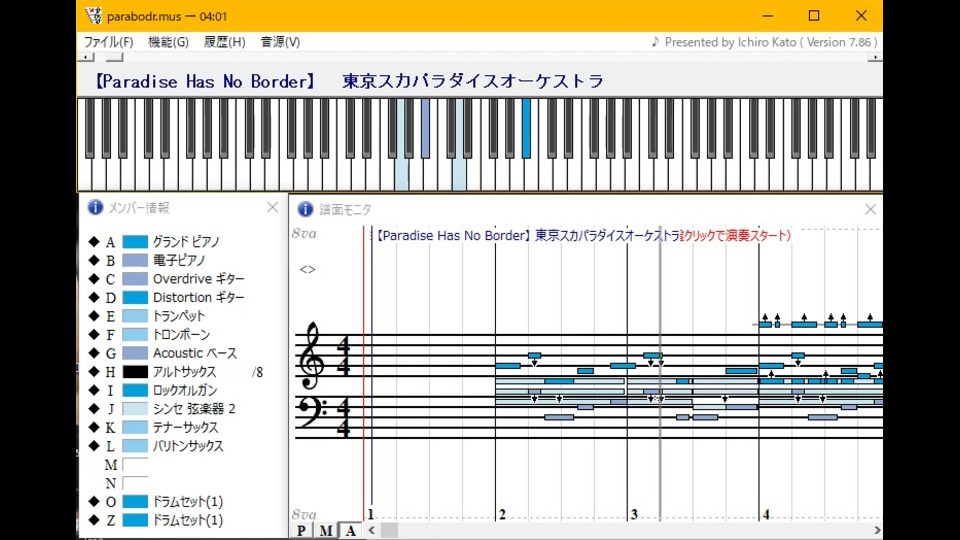Click the top position slider left arrow

[x=86, y=57]
